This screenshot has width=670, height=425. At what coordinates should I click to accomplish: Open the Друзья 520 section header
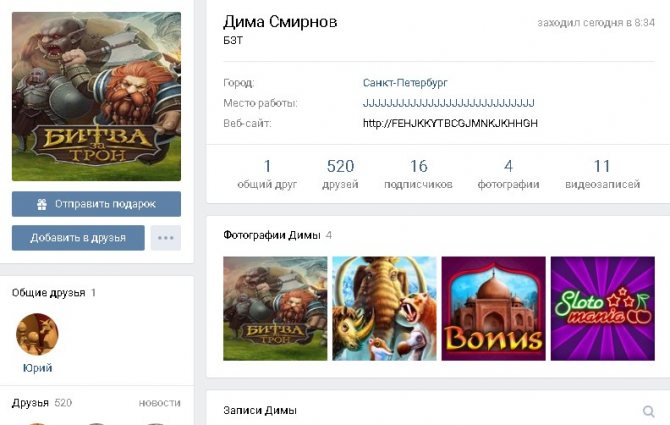(42, 403)
